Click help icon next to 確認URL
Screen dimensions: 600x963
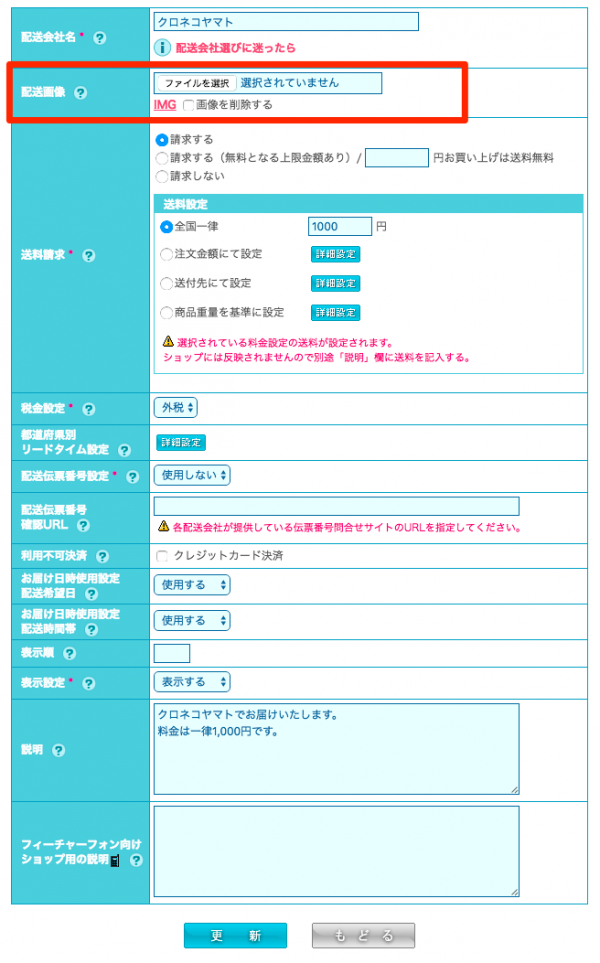(x=84, y=525)
